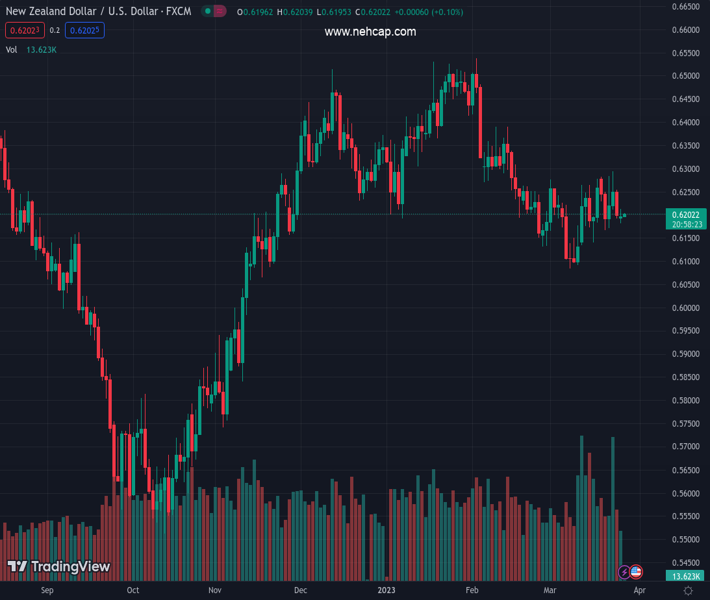Click the red icon beside the symbol name
The width and height of the screenshot is (710, 600).
(220, 12)
